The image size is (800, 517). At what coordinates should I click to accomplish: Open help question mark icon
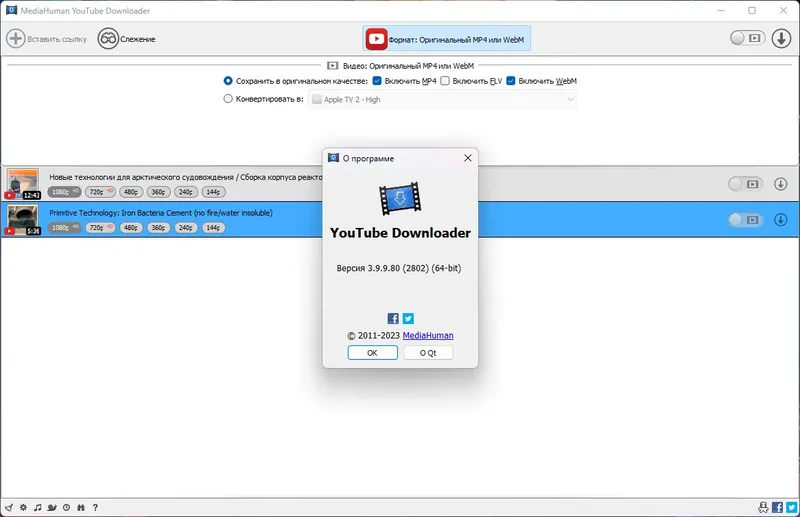click(x=95, y=507)
